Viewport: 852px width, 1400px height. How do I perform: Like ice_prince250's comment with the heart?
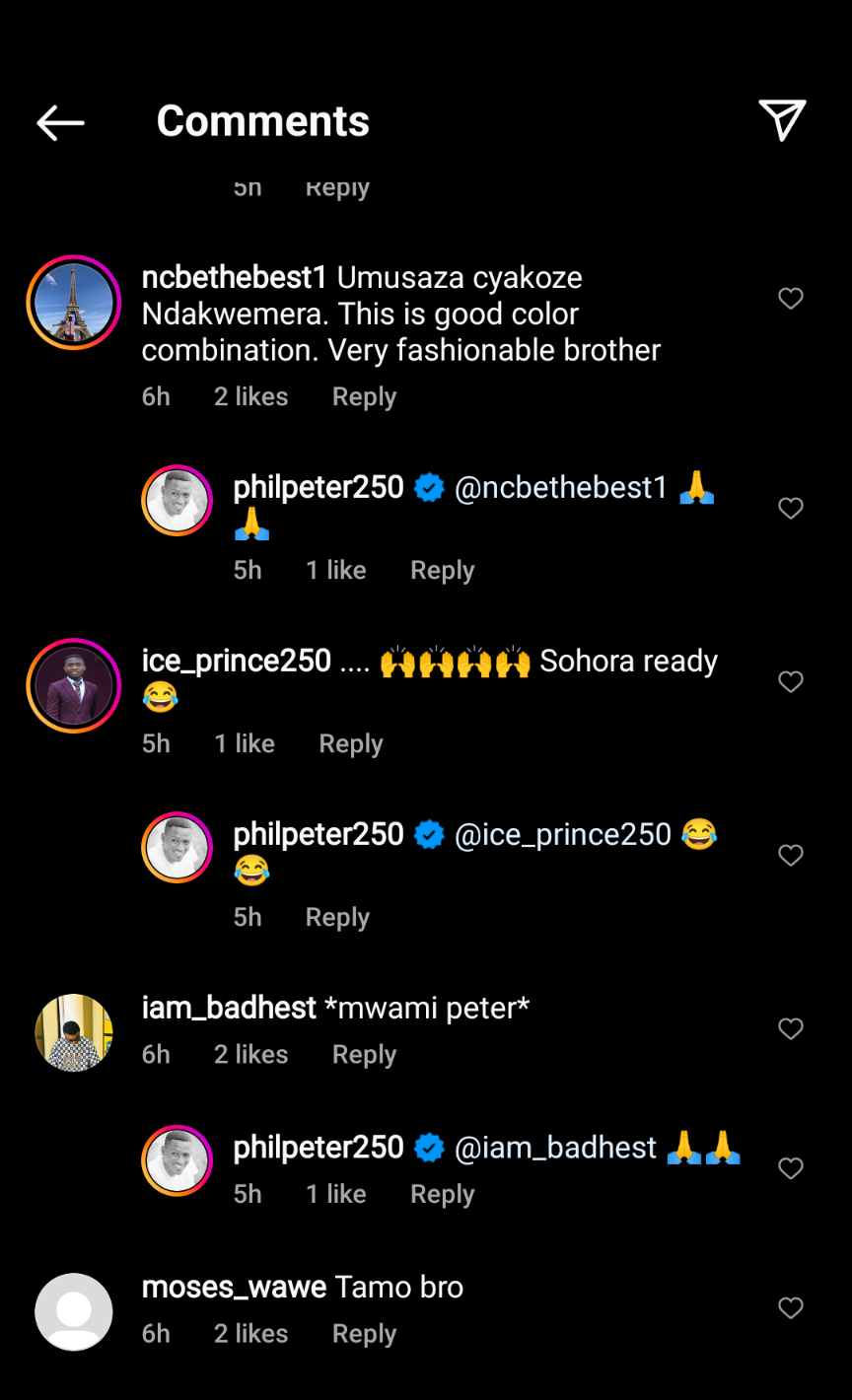(x=791, y=681)
